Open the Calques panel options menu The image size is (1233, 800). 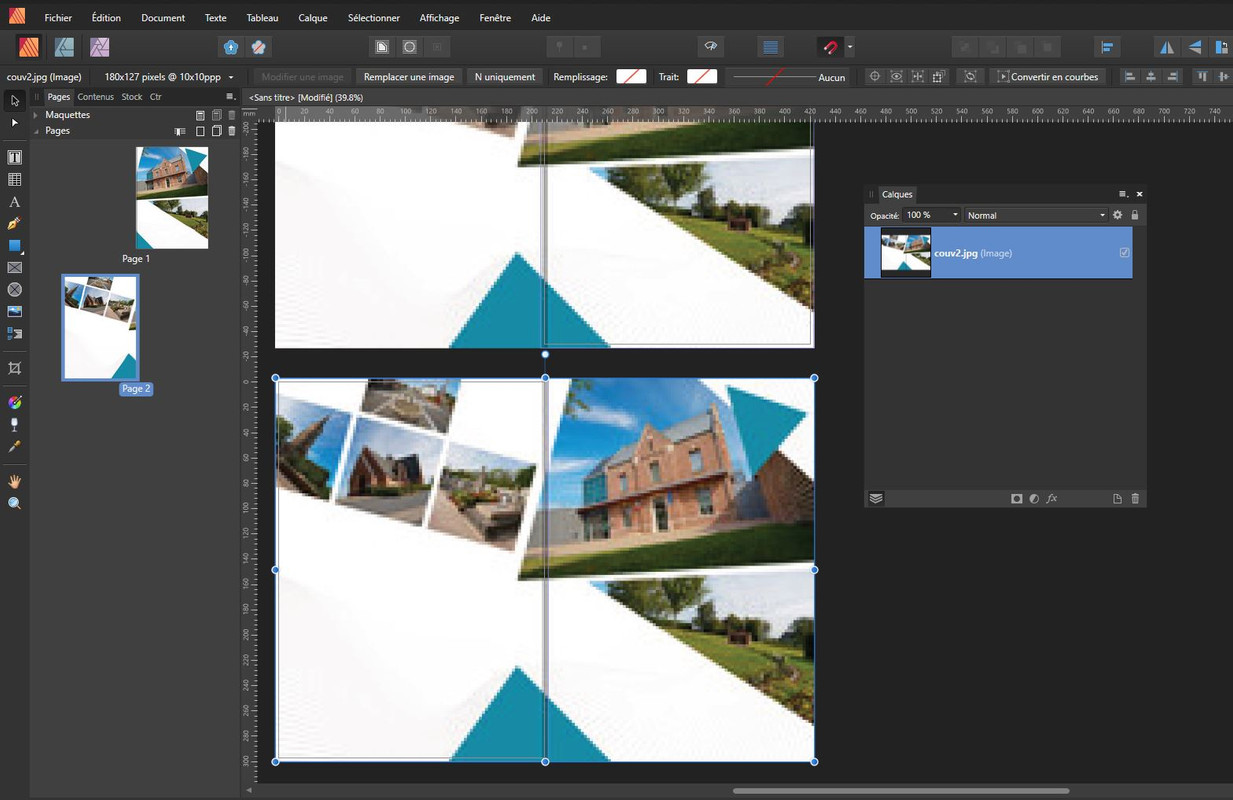tap(1123, 194)
